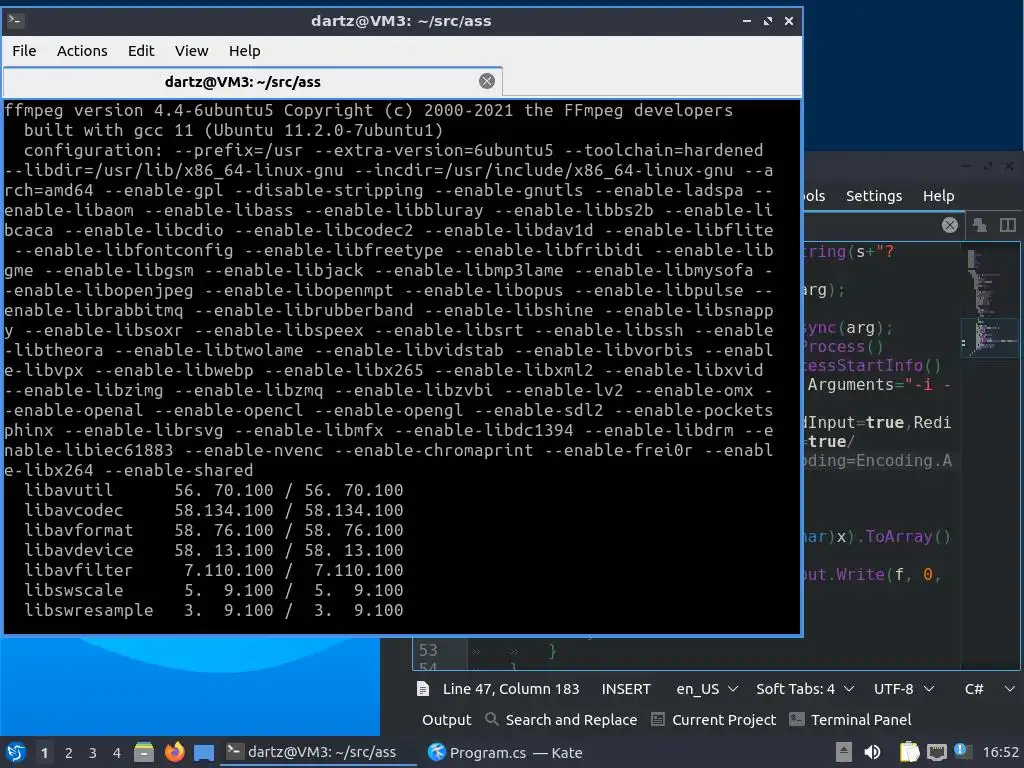The image size is (1024, 768).
Task: Show Kate's Output panel
Action: (x=446, y=720)
